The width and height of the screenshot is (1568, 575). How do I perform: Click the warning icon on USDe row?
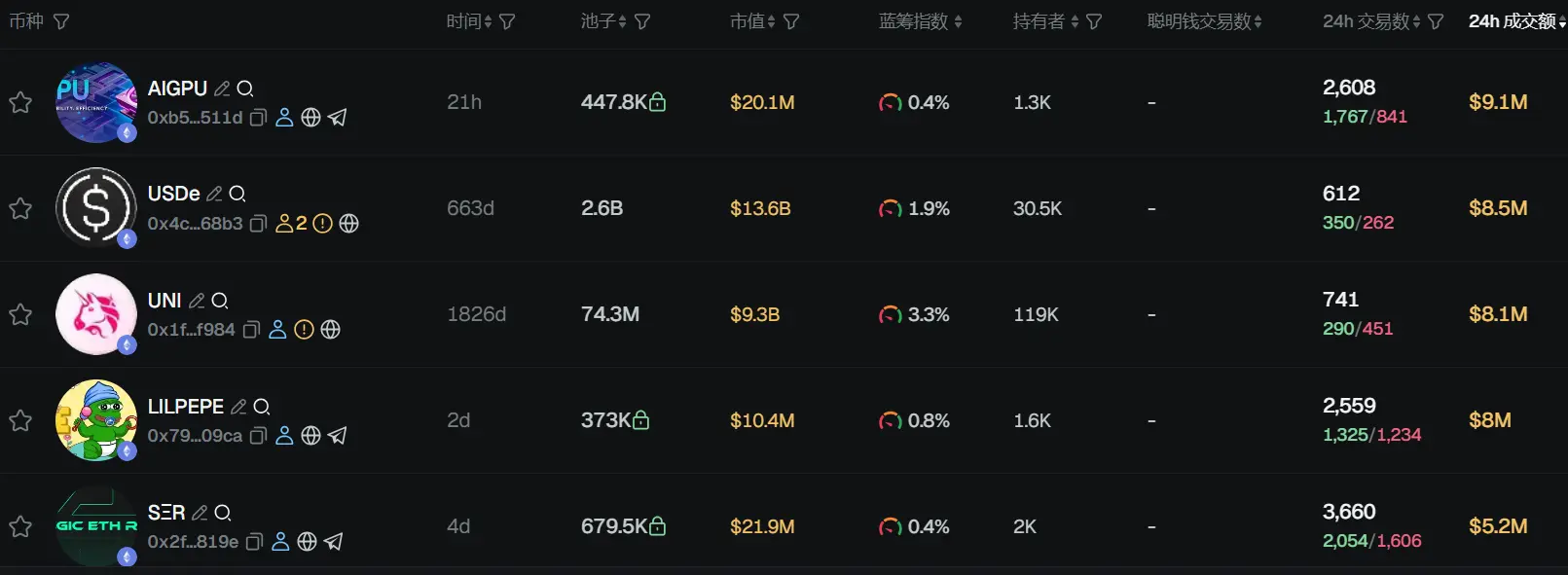pos(323,224)
